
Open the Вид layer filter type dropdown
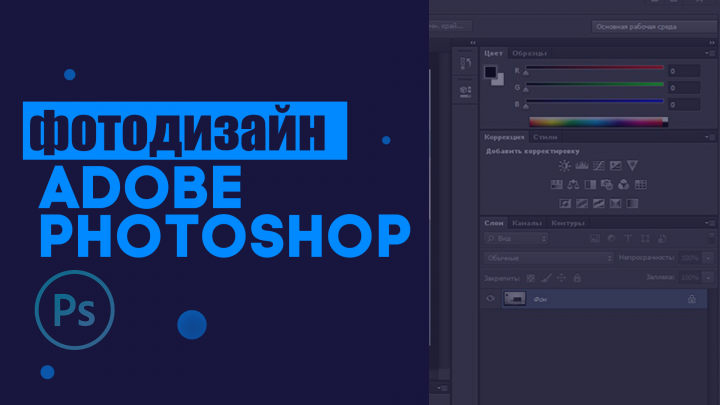516,238
